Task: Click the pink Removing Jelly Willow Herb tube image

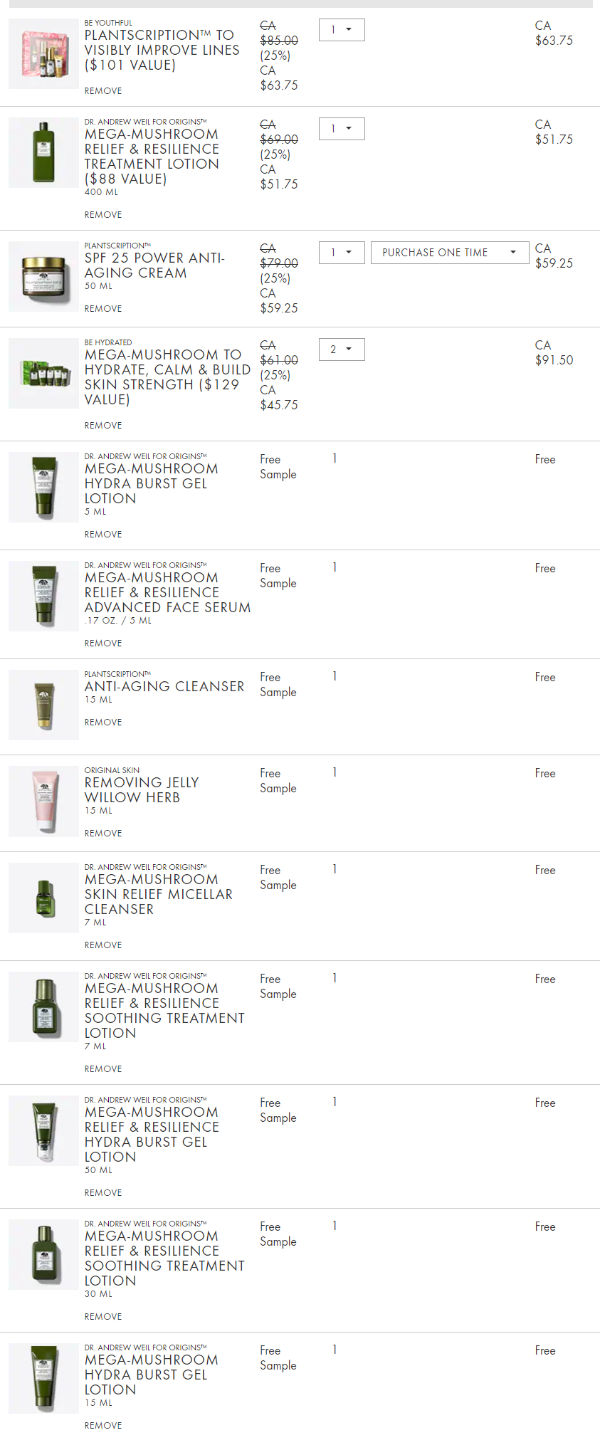Action: pyautogui.click(x=43, y=801)
